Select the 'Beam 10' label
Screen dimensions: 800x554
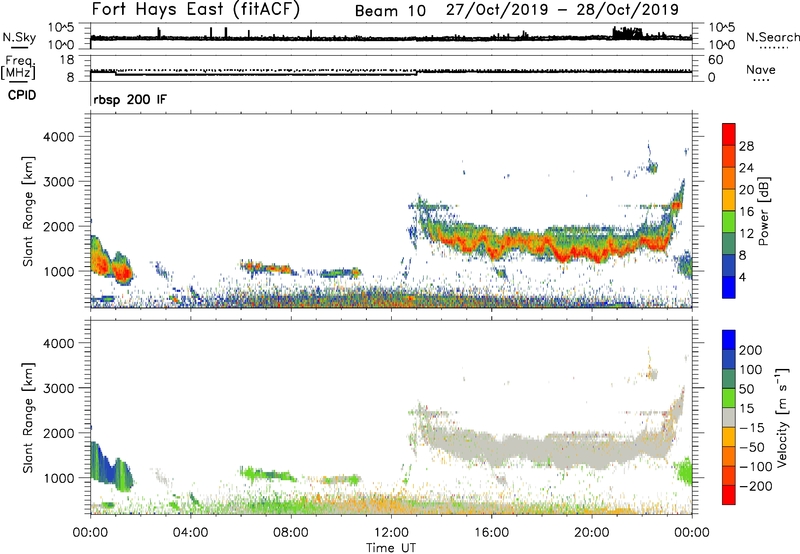coord(390,11)
